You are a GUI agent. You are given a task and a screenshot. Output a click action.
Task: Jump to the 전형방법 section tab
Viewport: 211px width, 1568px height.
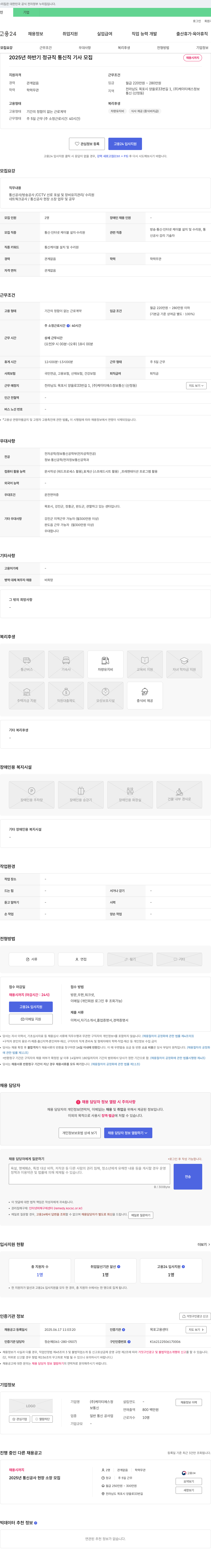pos(163,47)
